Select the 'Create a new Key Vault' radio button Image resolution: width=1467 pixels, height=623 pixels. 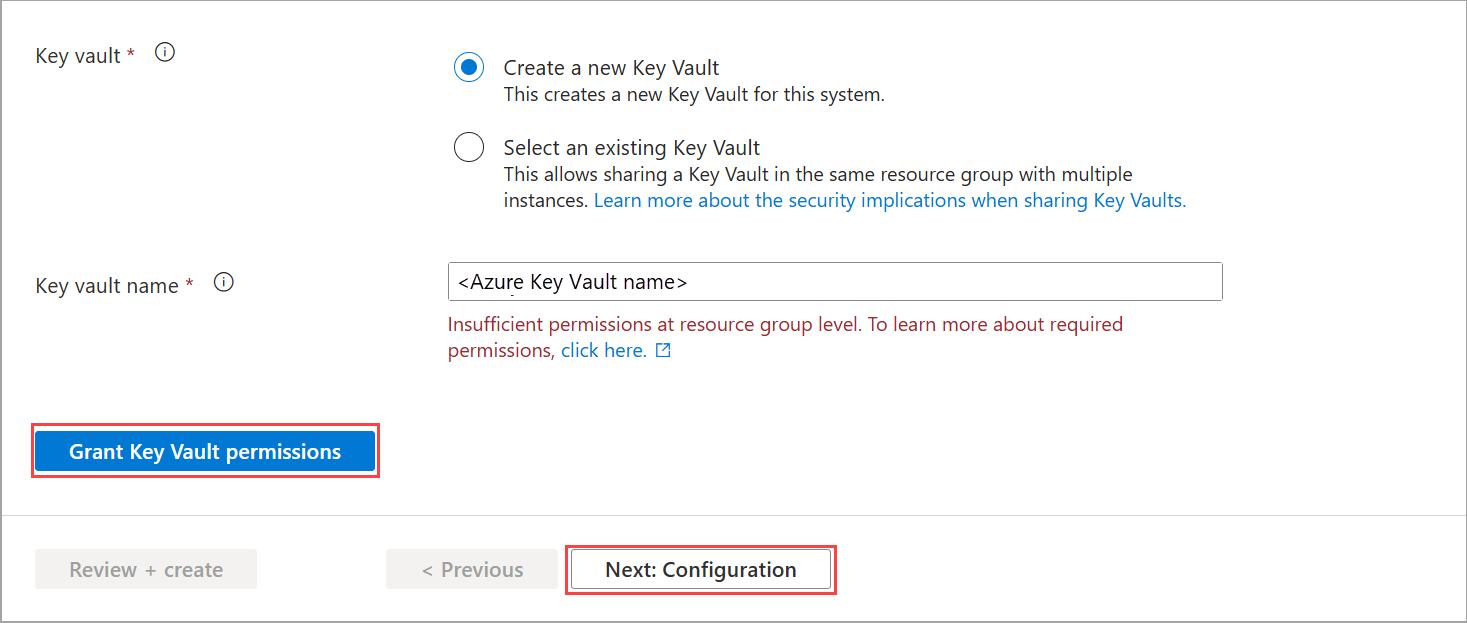(468, 68)
